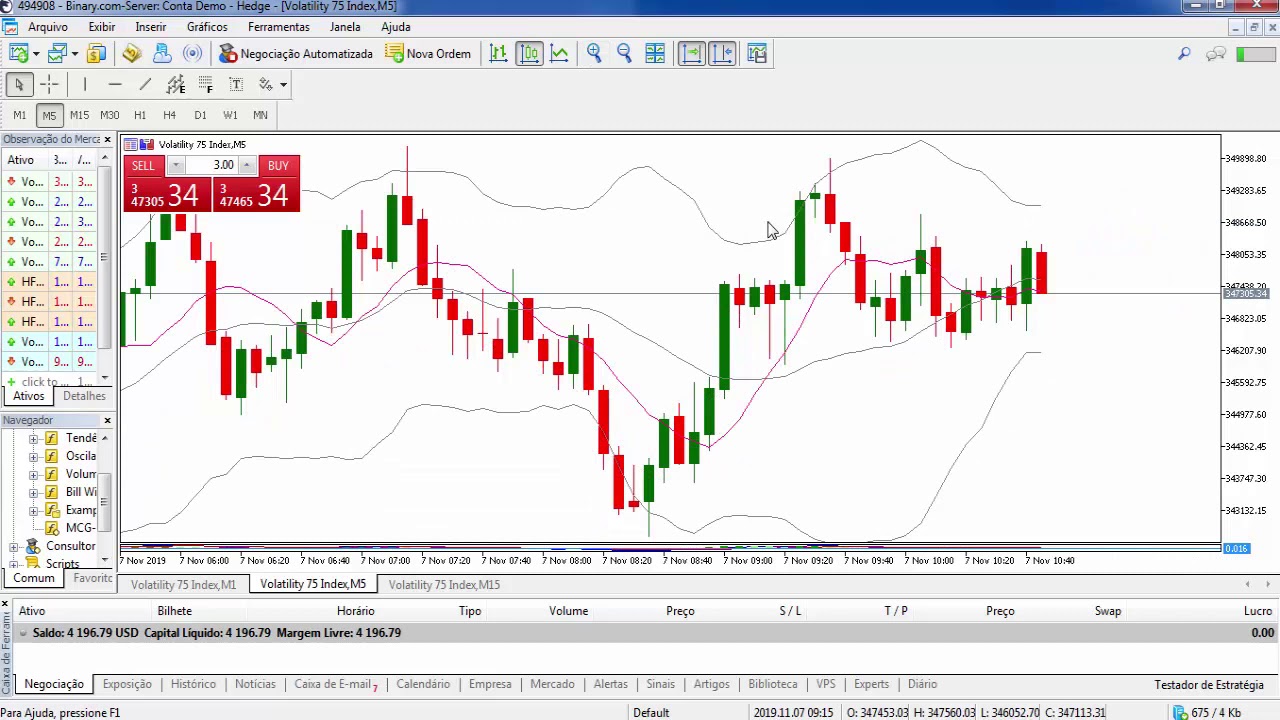This screenshot has width=1280, height=720.
Task: Expand the Consultor experts tree node
Action: (x=14, y=546)
